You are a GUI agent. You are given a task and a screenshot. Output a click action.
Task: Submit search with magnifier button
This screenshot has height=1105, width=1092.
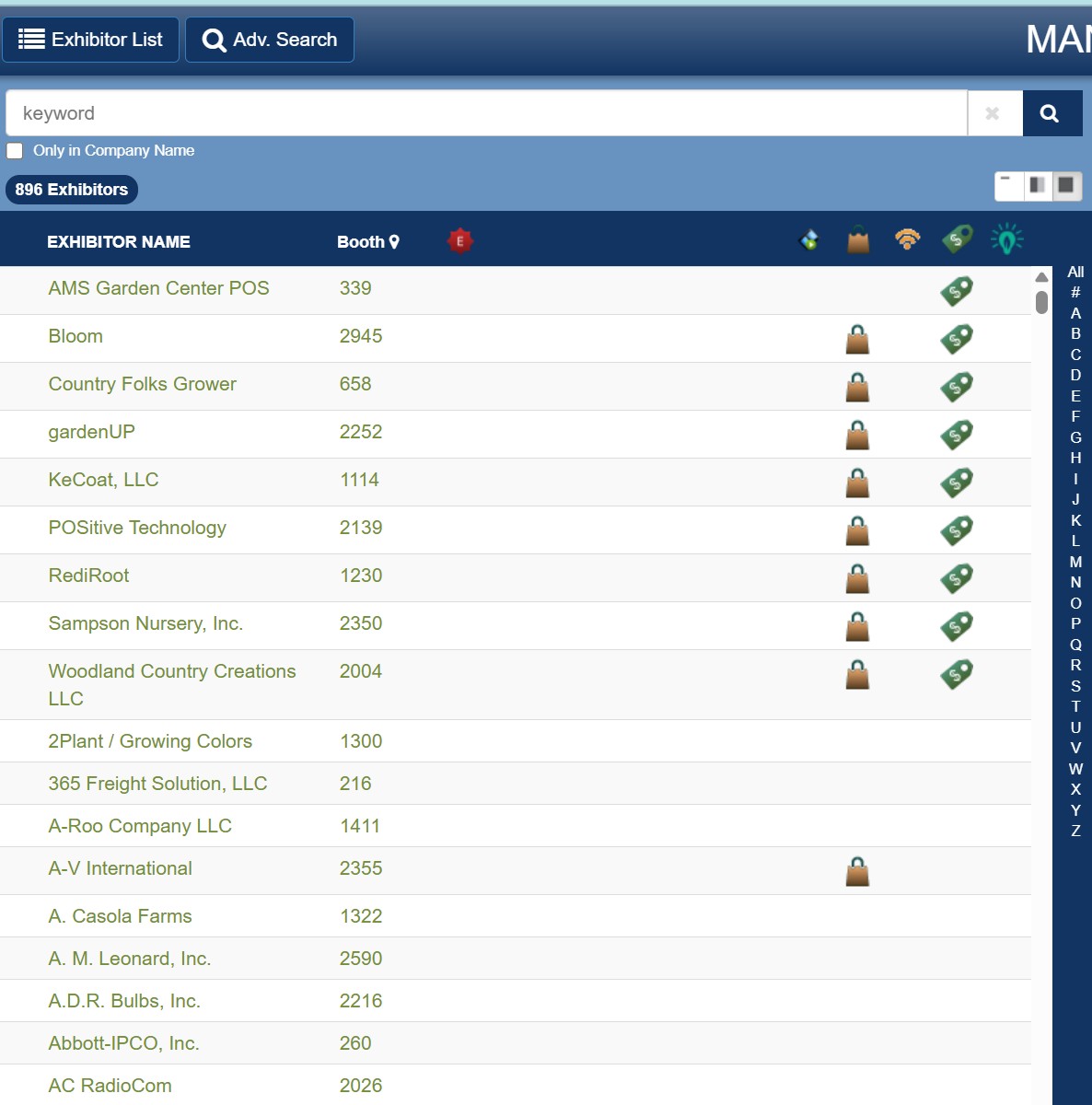coord(1051,113)
